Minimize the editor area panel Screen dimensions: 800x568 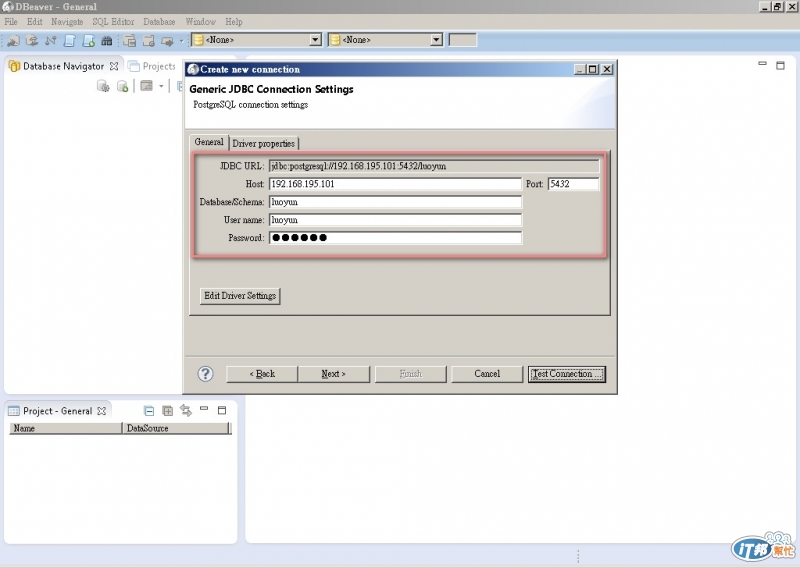(x=762, y=64)
